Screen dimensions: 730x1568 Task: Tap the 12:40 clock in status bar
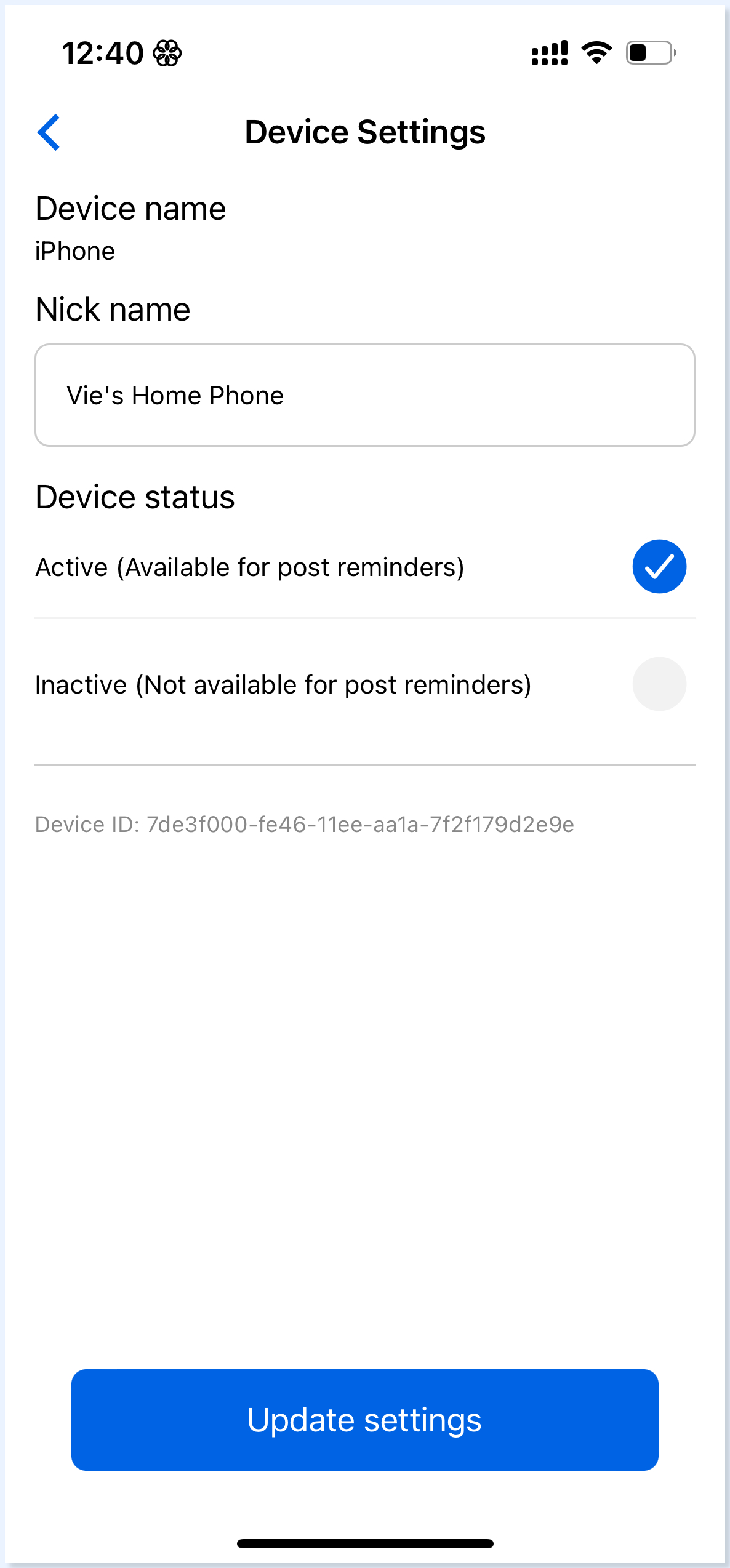pos(103,53)
